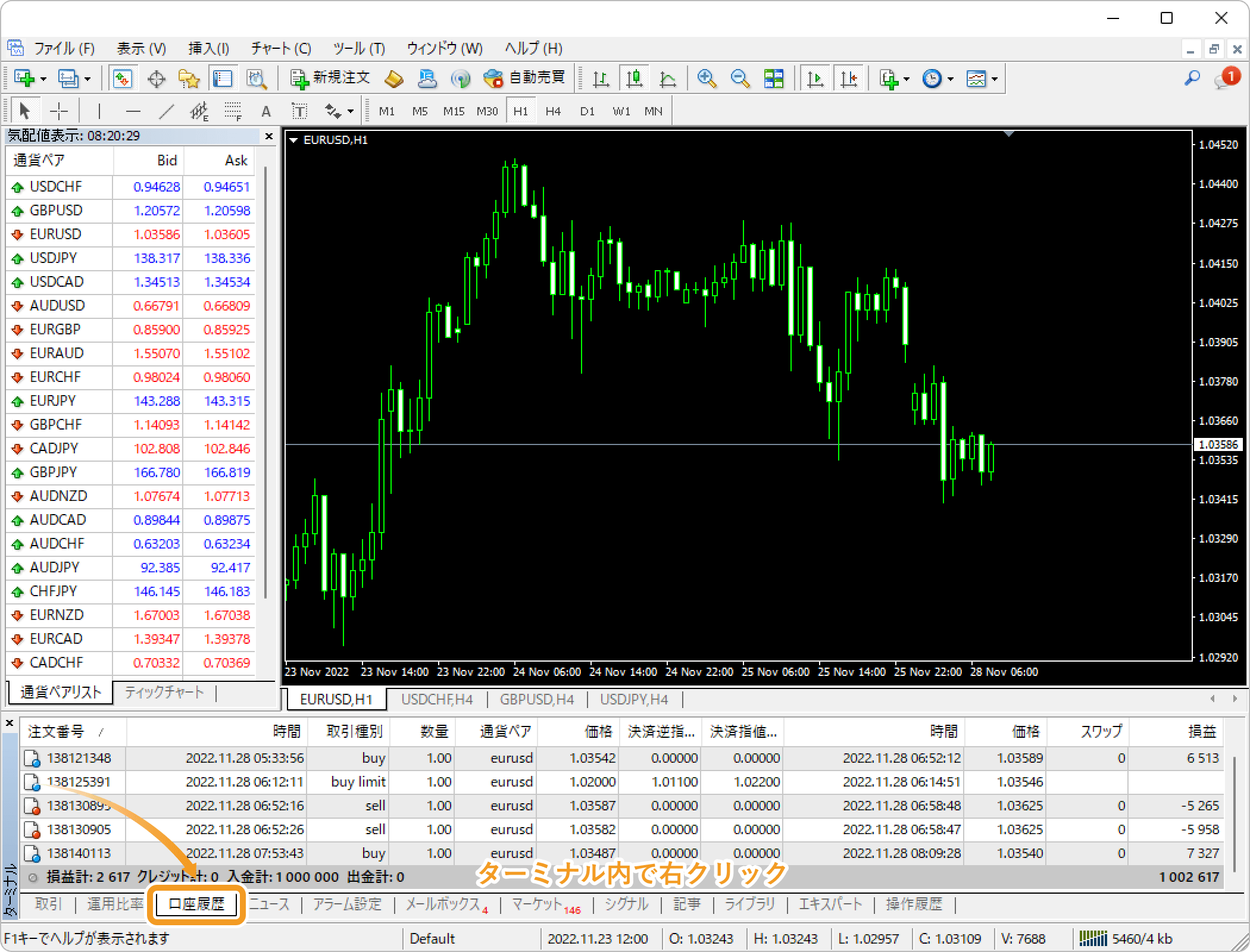Switch chart to bar chart style
This screenshot has height=952, width=1250.
tap(601, 79)
